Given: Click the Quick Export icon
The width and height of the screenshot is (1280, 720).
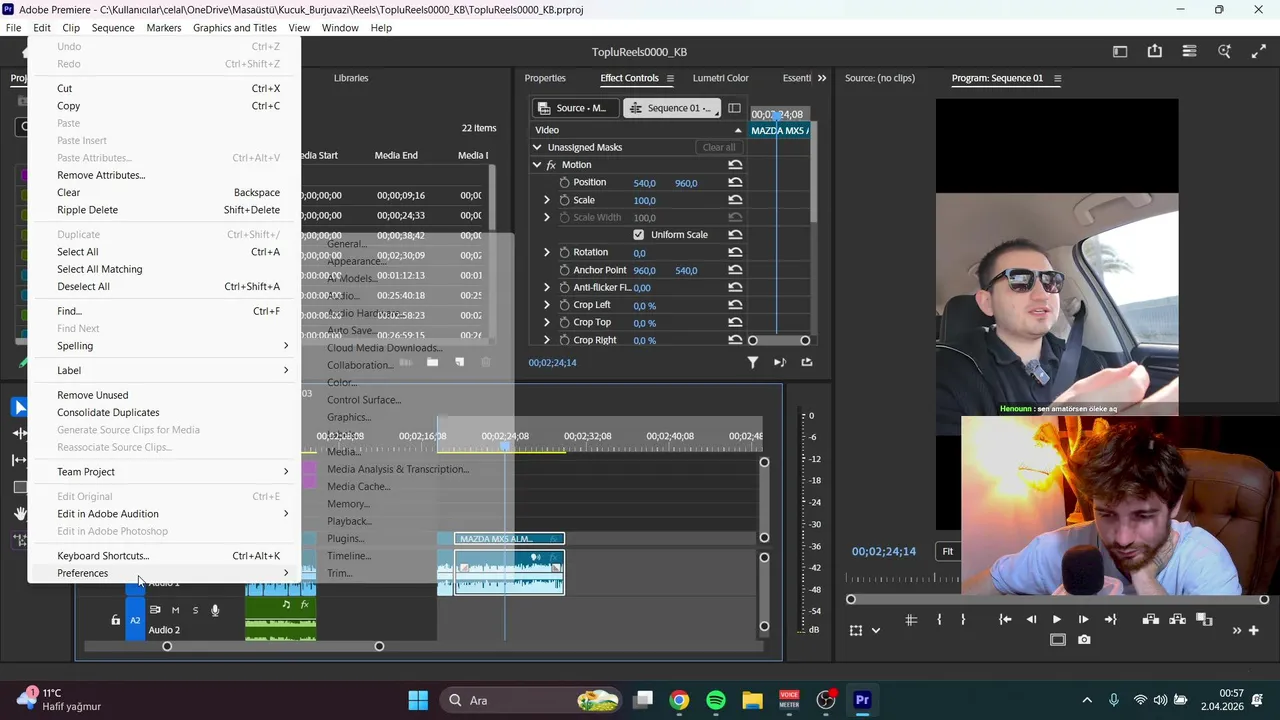Looking at the screenshot, I should [1155, 52].
